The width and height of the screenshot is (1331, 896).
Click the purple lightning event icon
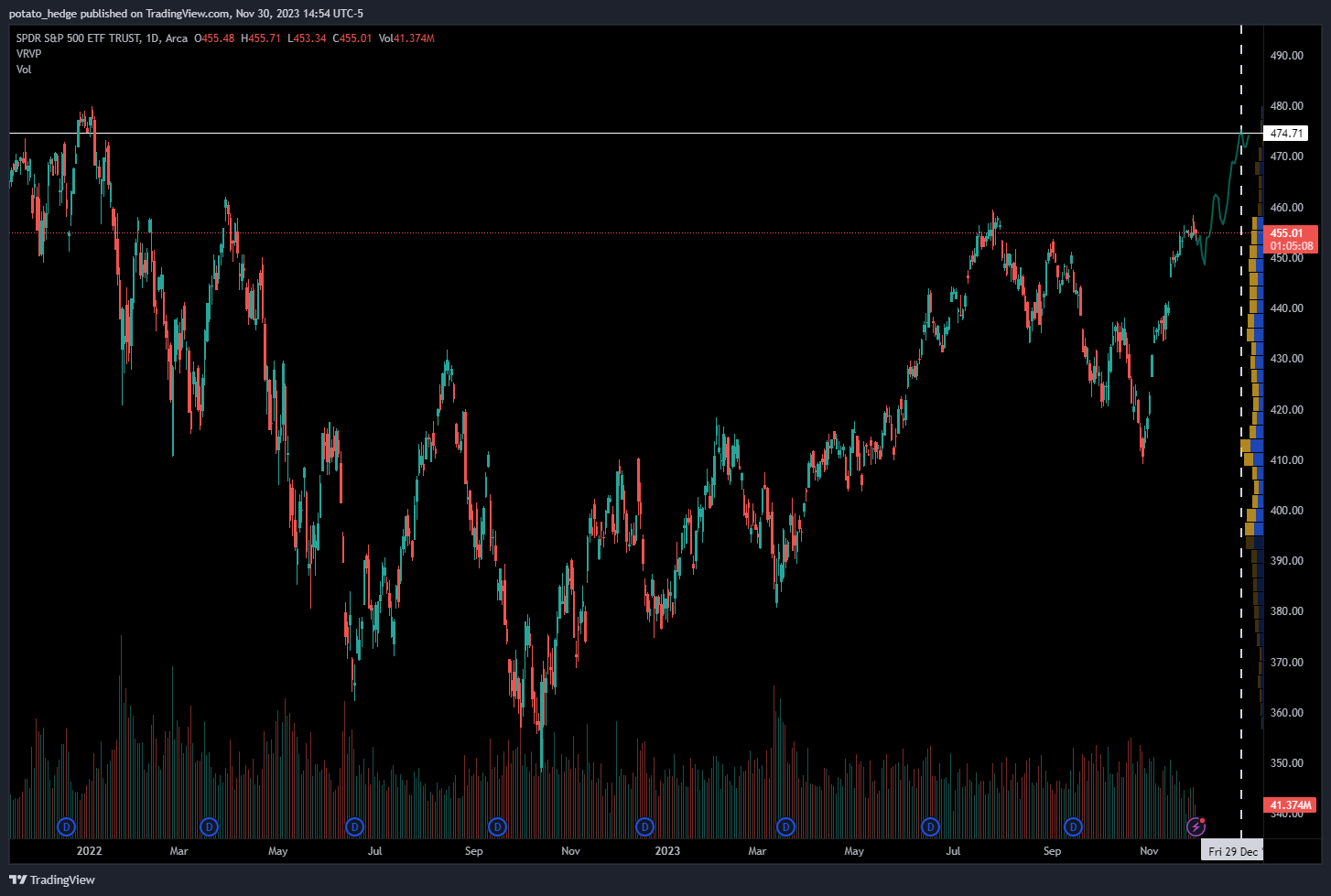1196,827
